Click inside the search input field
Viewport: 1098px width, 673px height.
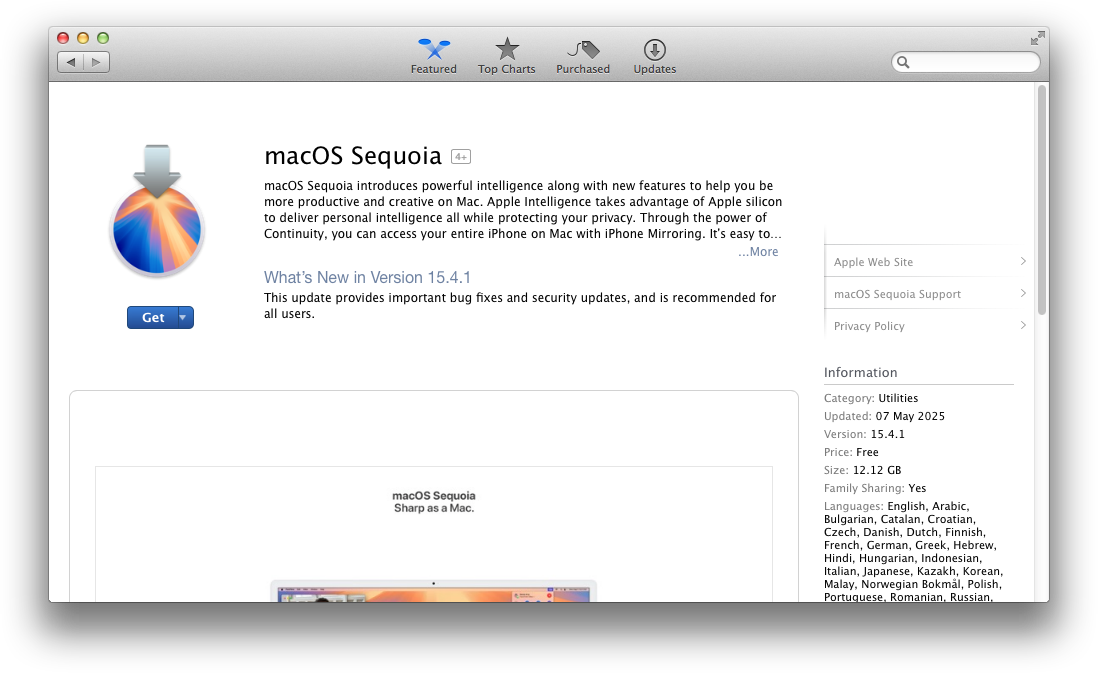click(972, 62)
